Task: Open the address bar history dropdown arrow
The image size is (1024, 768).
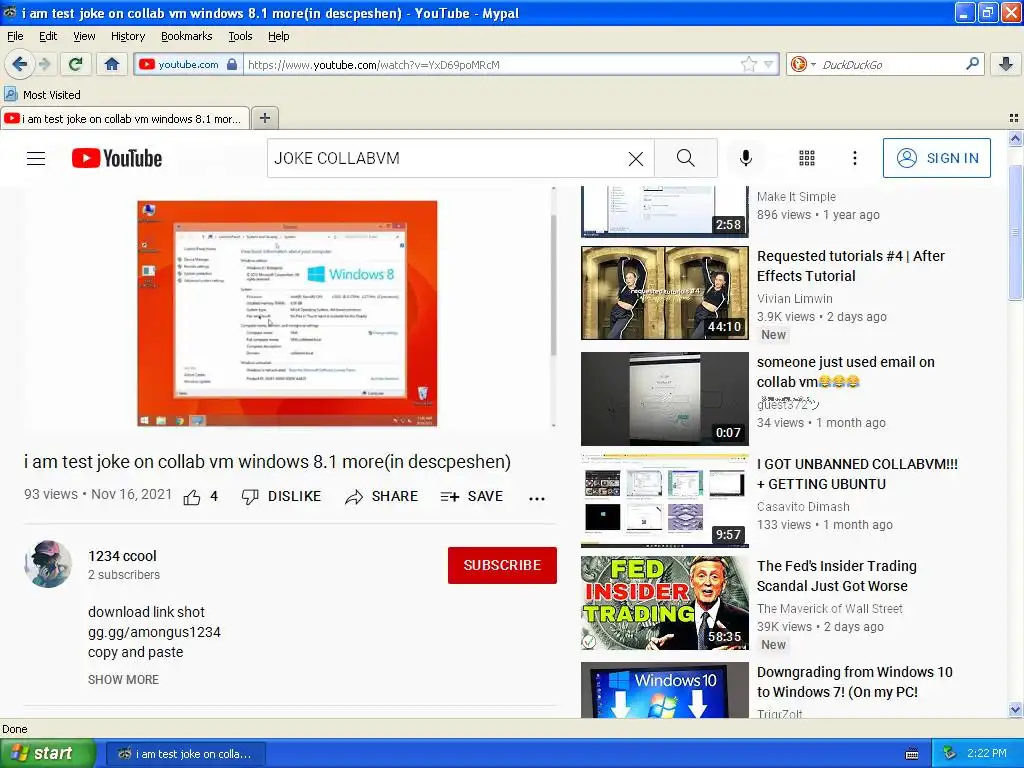Action: 769,64
